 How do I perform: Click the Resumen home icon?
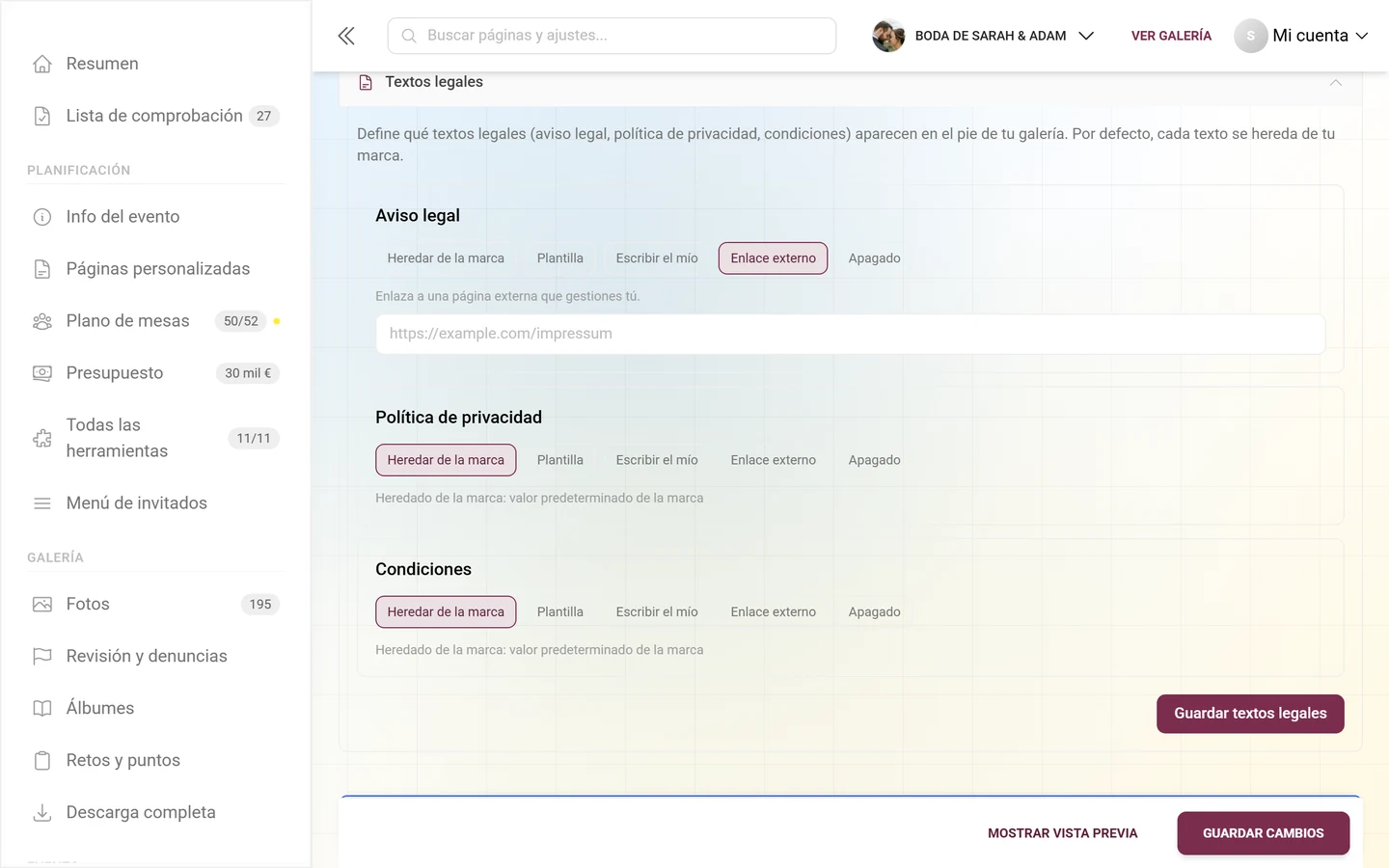click(42, 64)
